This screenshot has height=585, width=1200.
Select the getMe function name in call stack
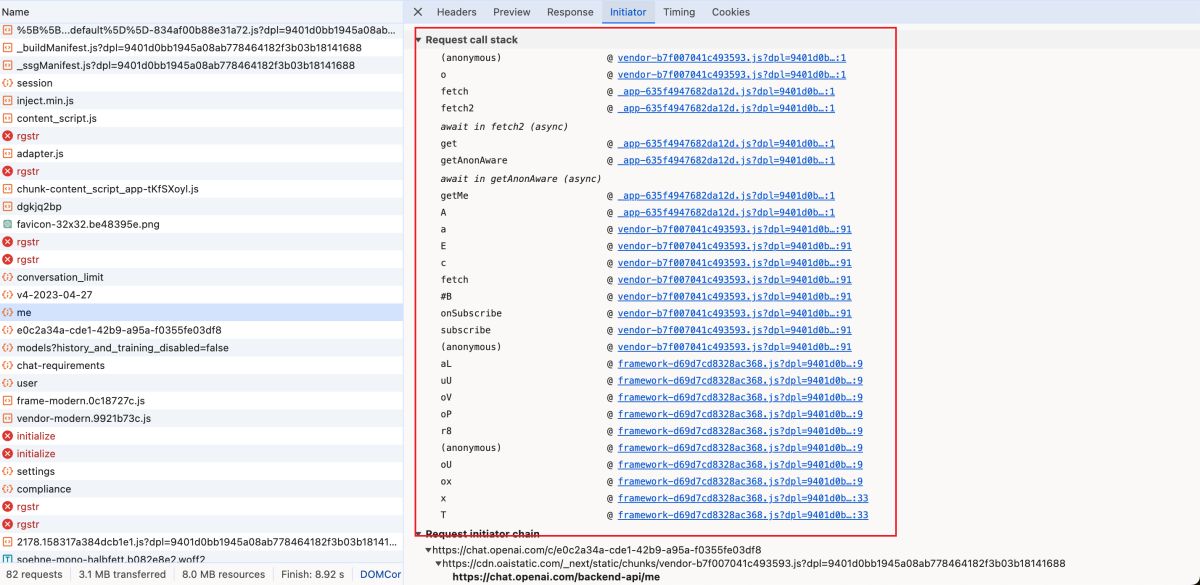click(x=455, y=196)
